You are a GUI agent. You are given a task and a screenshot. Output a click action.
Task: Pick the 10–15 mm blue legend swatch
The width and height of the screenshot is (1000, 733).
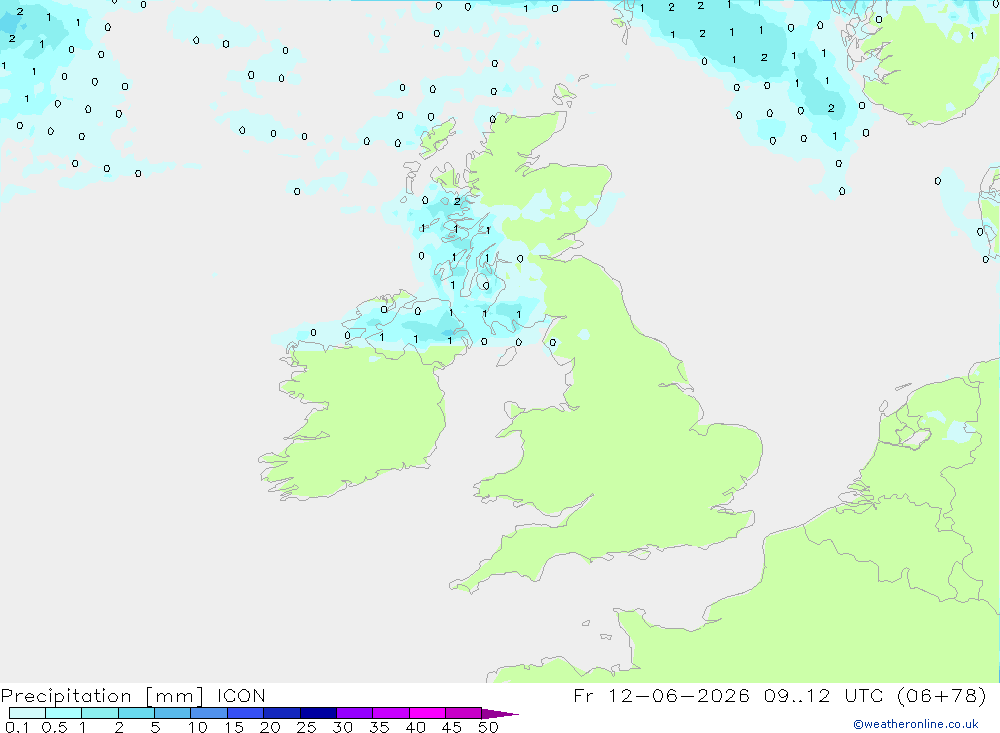click(x=209, y=713)
